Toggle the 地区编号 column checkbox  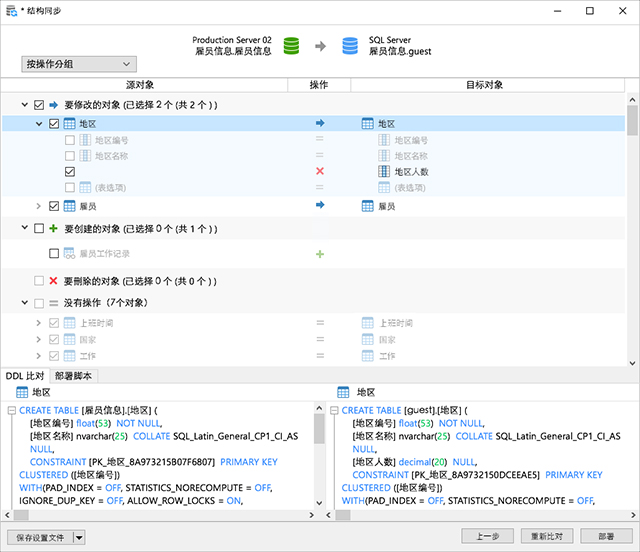tap(70, 140)
